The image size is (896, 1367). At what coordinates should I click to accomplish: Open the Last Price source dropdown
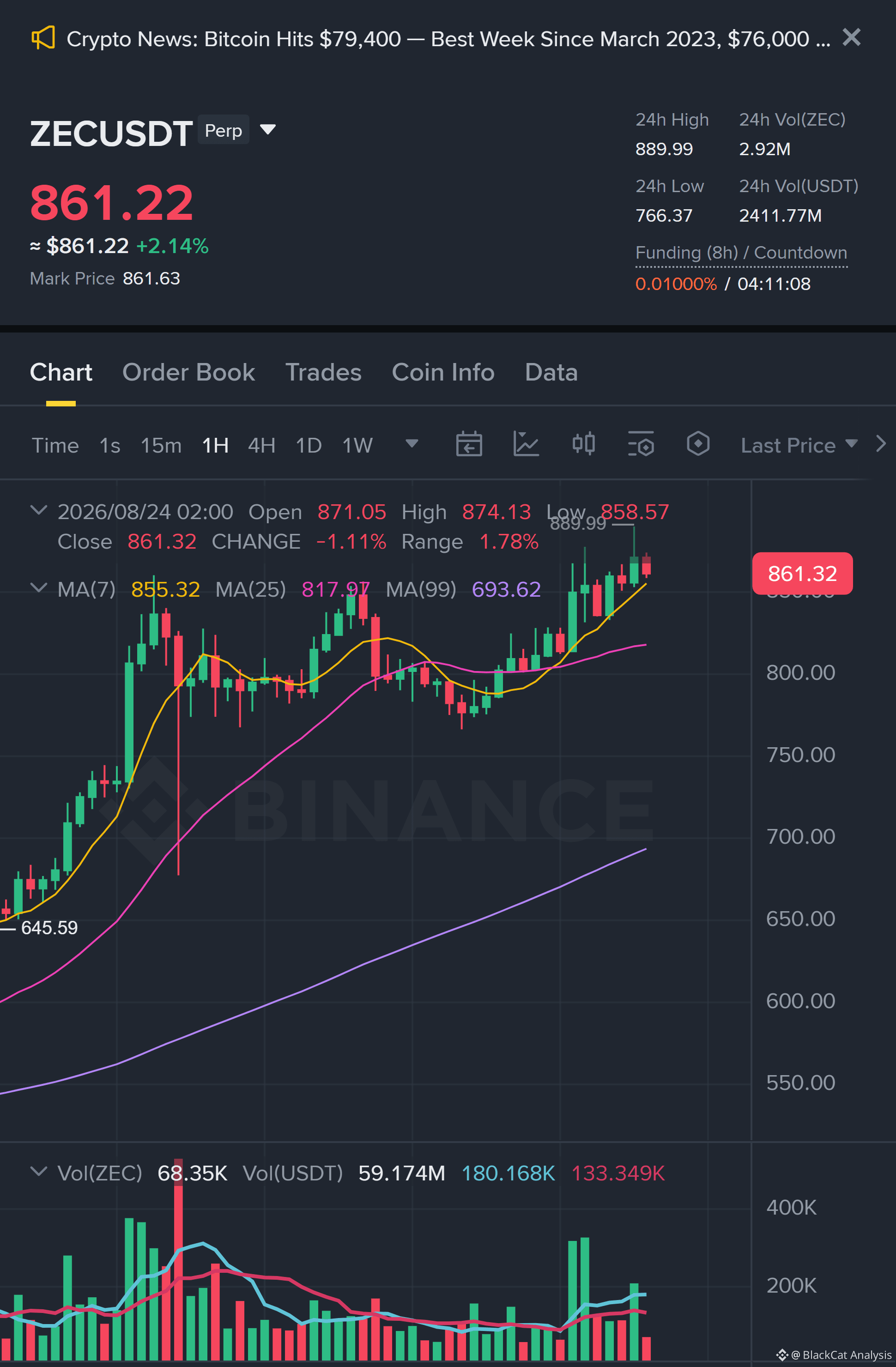[x=799, y=445]
